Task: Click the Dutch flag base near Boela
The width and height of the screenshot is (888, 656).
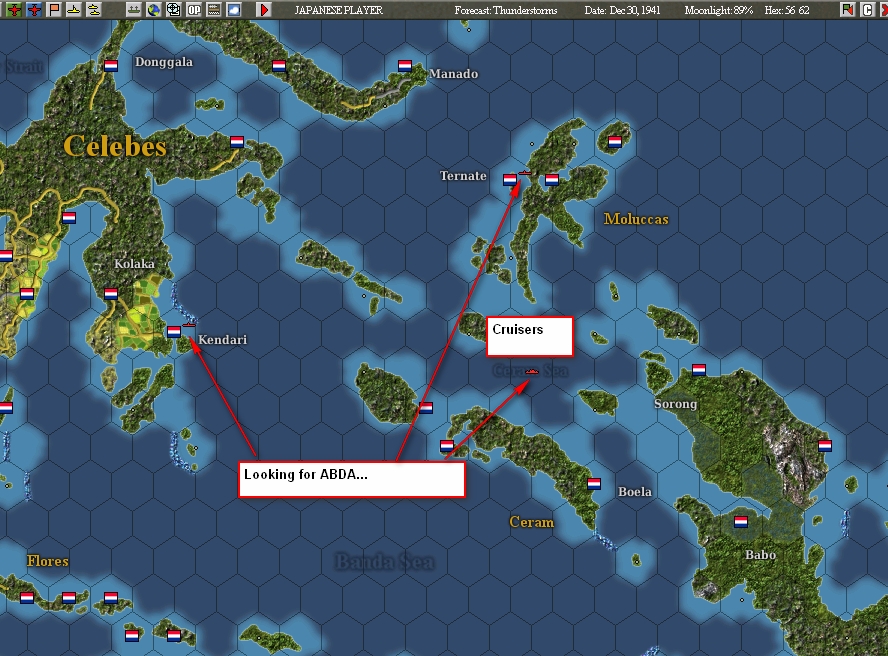Action: click(594, 483)
